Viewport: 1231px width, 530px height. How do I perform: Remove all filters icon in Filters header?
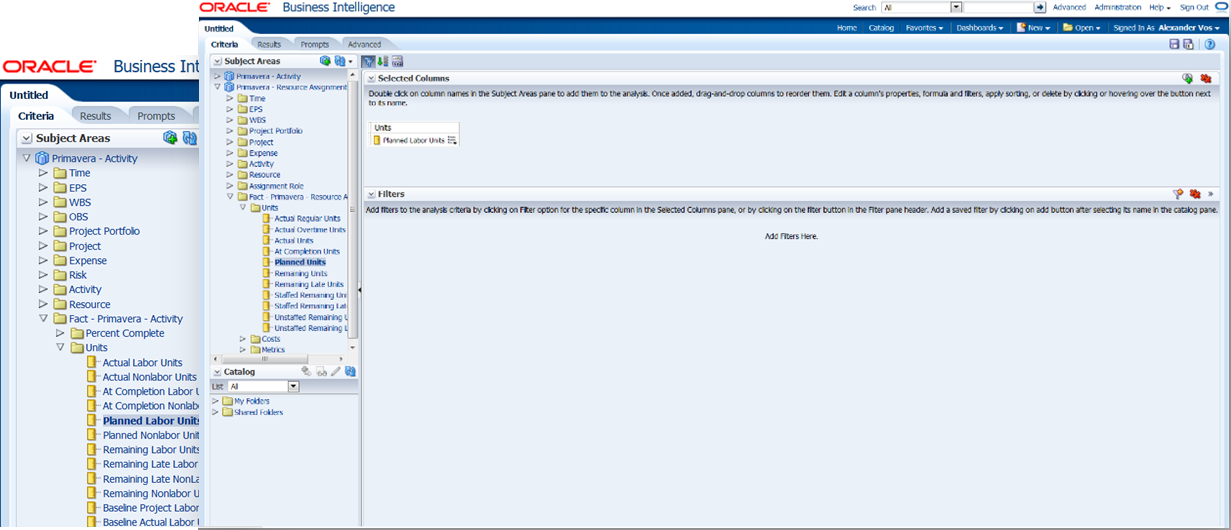click(x=1194, y=194)
